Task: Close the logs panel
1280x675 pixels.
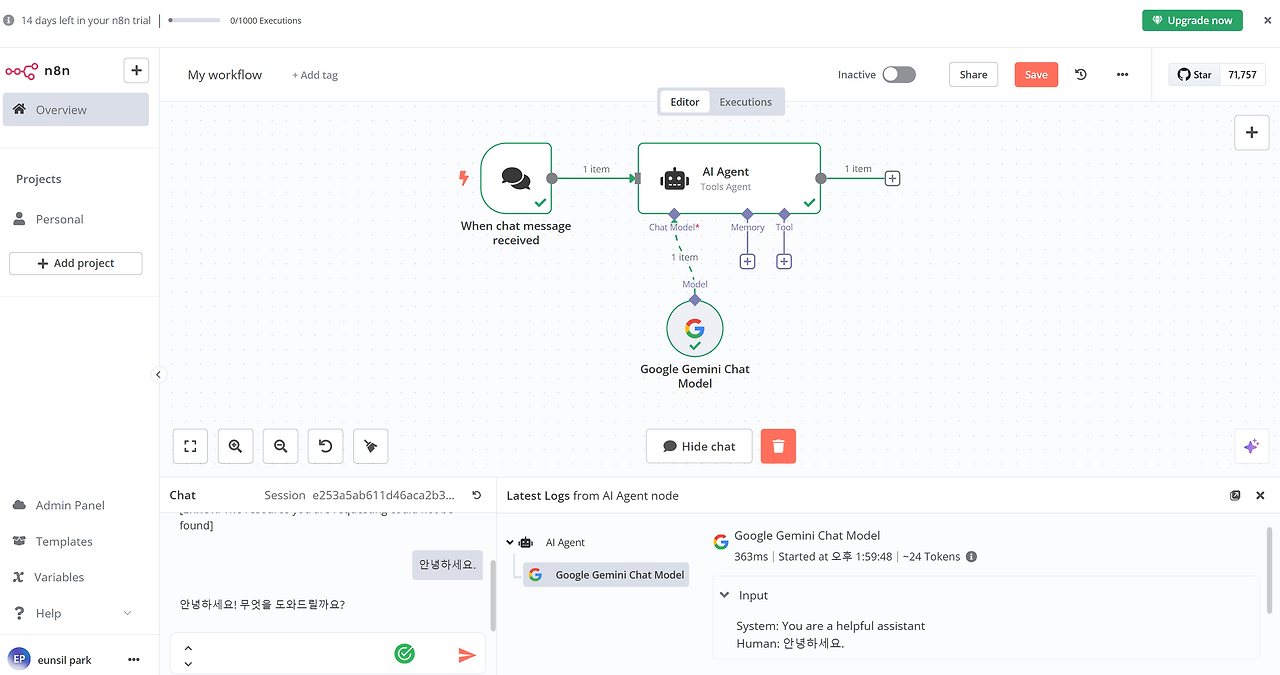Action: (1260, 495)
